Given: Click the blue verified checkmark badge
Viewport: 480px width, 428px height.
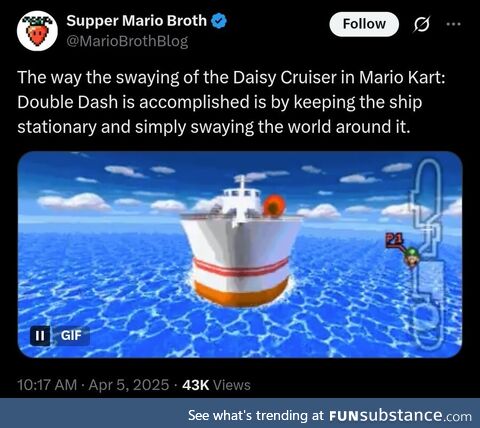Looking at the screenshot, I should (x=219, y=21).
